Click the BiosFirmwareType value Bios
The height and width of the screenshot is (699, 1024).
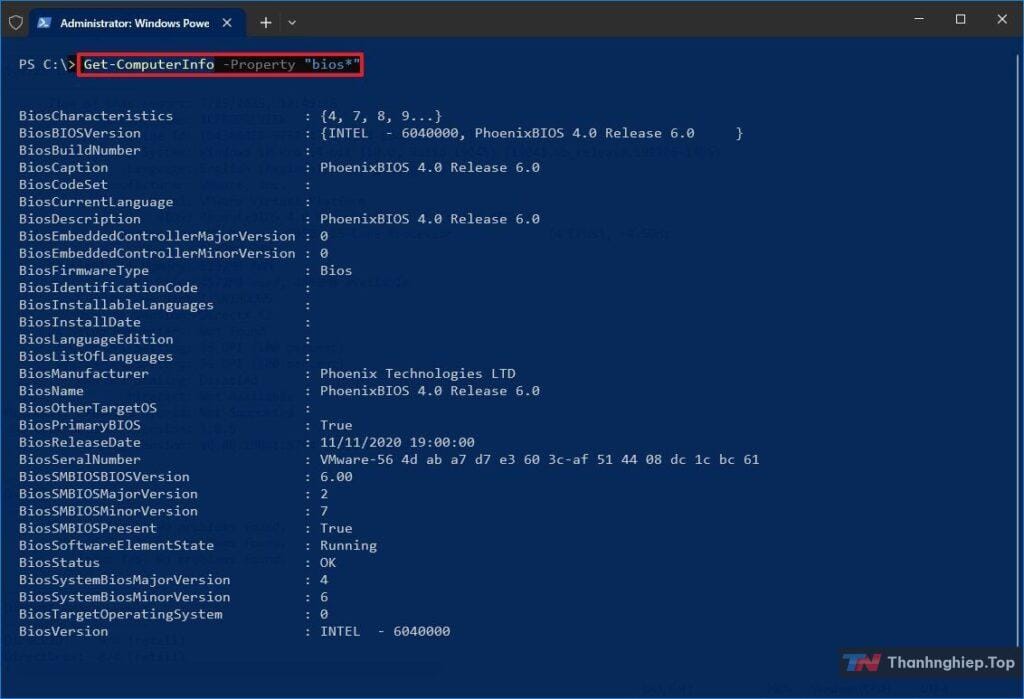336,270
